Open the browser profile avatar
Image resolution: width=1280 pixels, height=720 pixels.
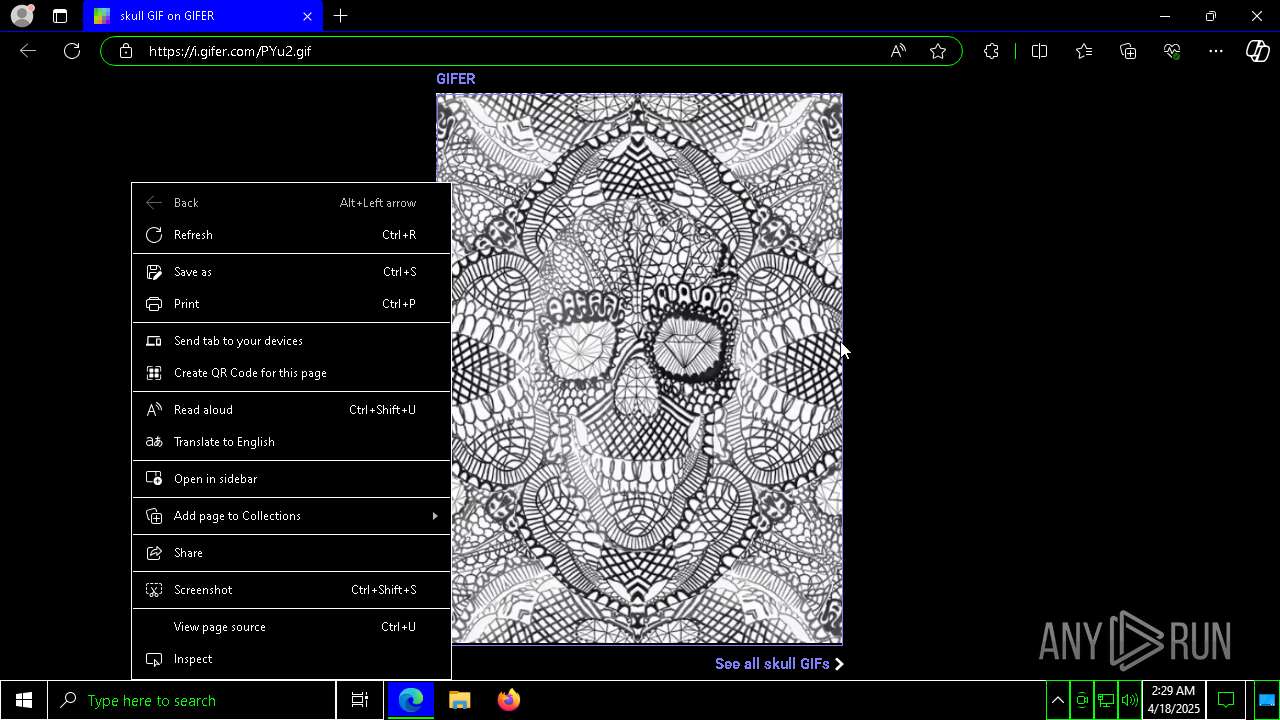click(22, 16)
